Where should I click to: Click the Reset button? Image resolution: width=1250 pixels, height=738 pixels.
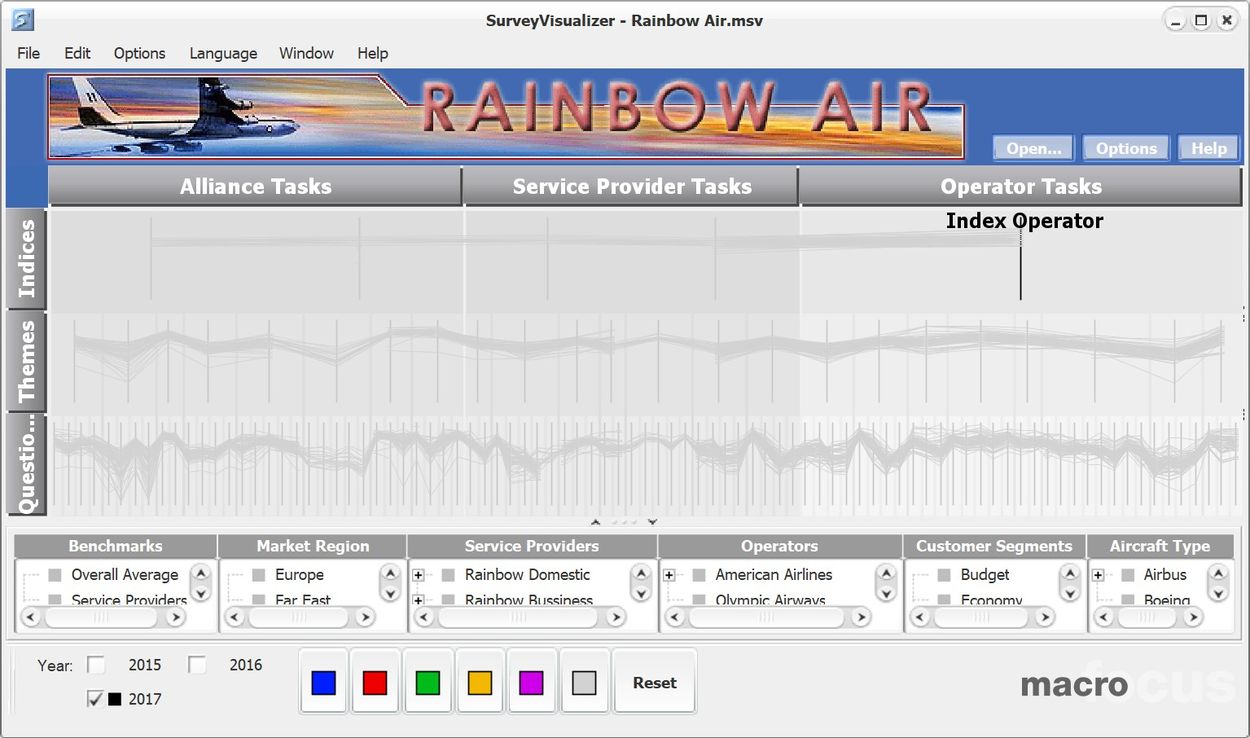point(654,683)
